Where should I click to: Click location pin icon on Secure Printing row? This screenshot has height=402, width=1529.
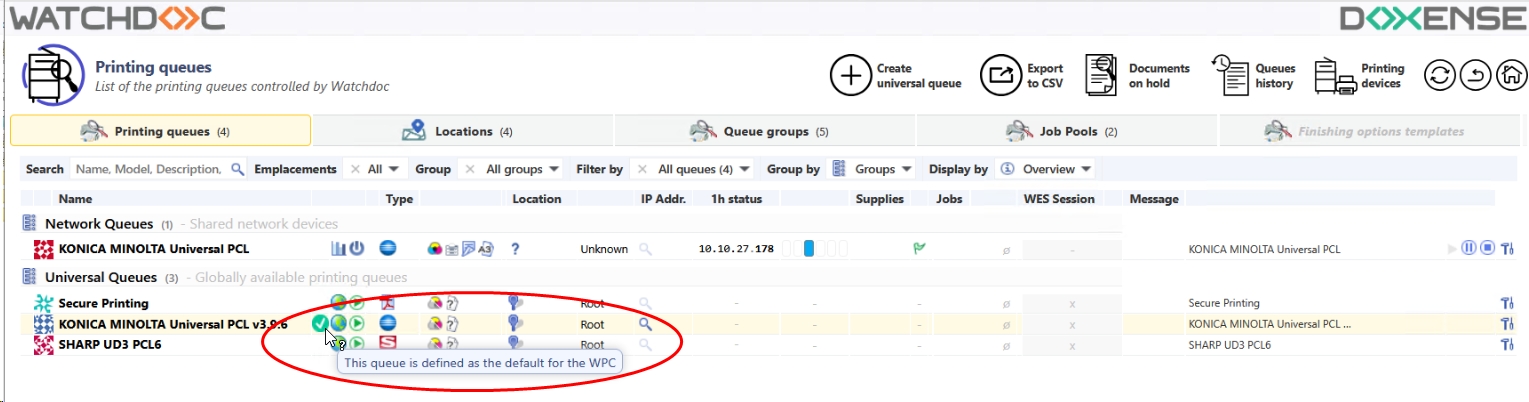click(x=515, y=302)
